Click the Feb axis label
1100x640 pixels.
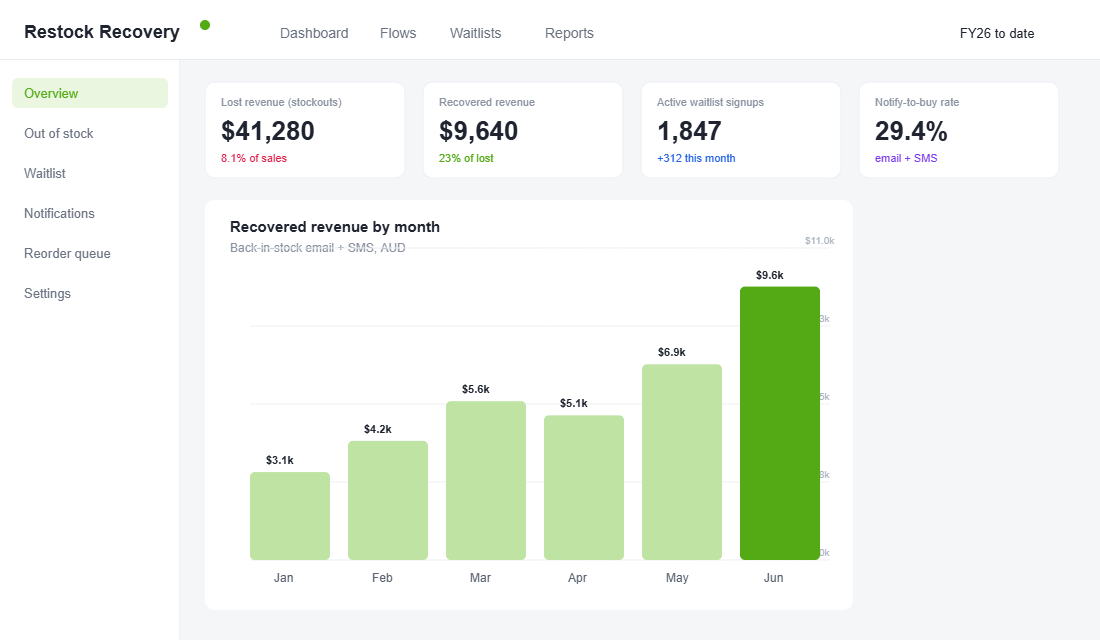(x=382, y=578)
